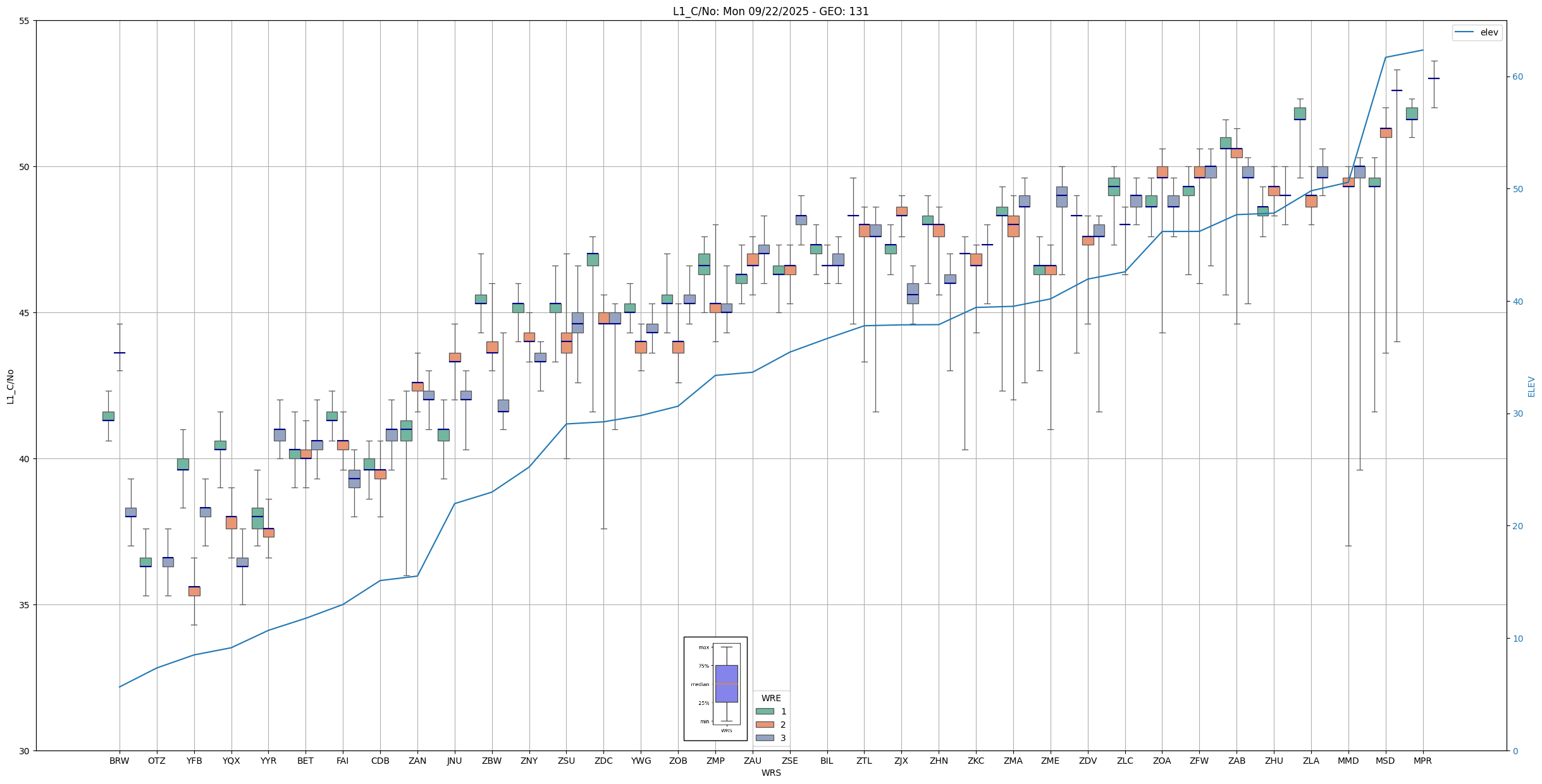This screenshot has height=784, width=1542.
Task: Click the 60 tick on right axis
Action: click(x=1517, y=77)
